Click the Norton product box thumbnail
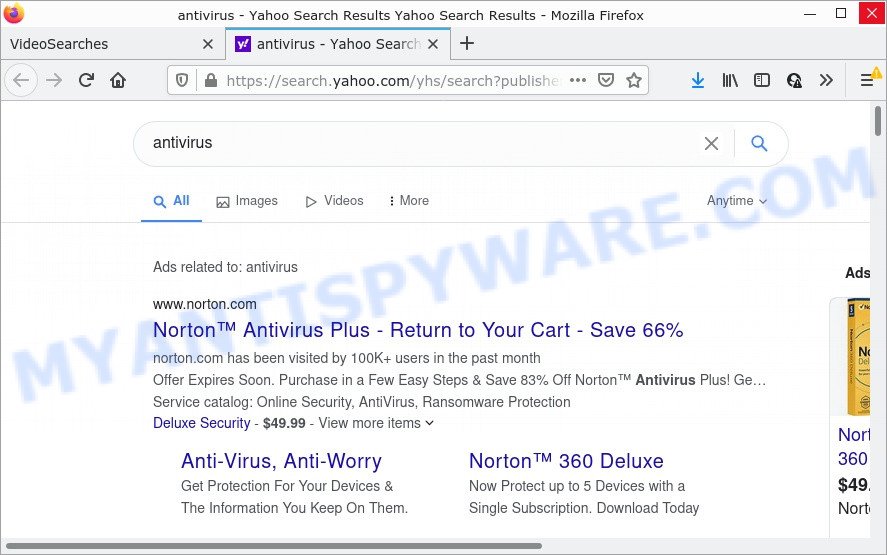Viewport: 887px width, 555px height. pyautogui.click(x=857, y=357)
